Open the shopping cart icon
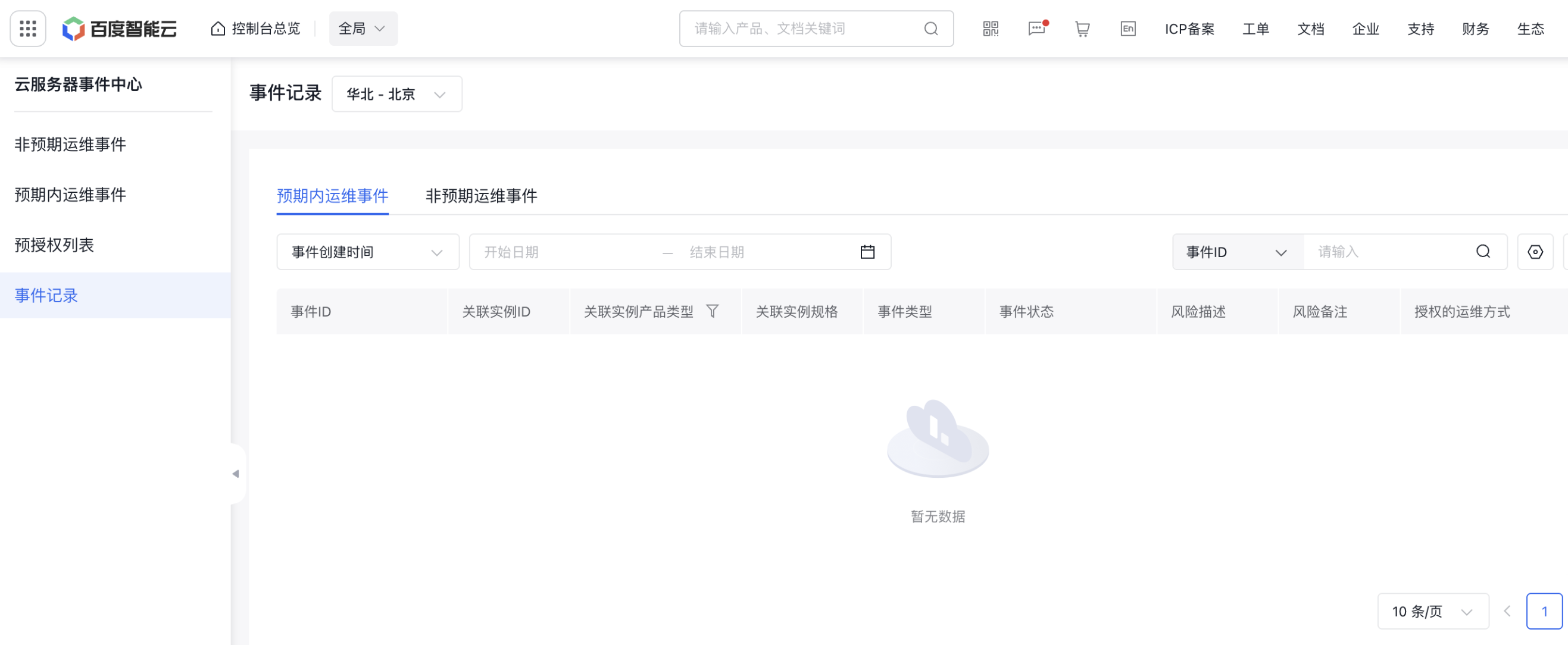 point(1082,29)
